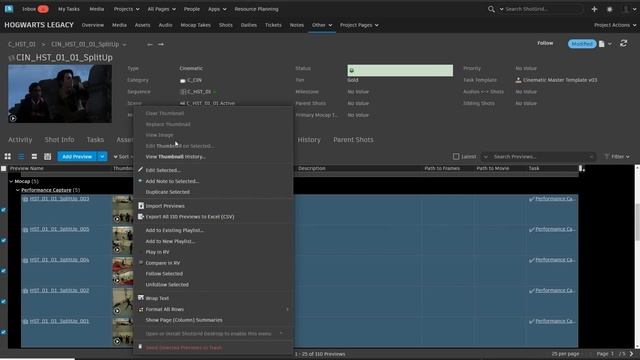
Task: Switch to card view mode
Action: [34, 157]
